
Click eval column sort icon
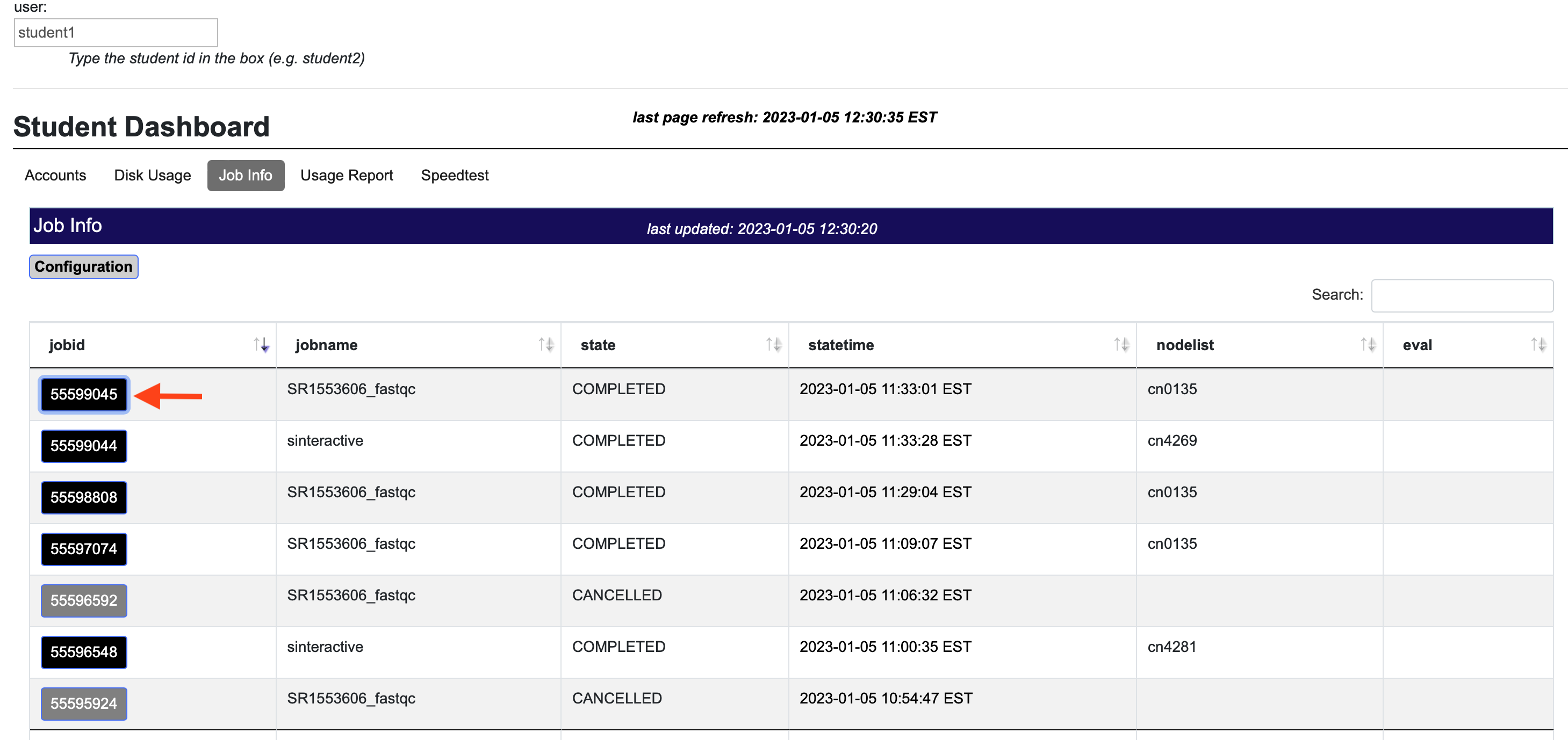click(x=1538, y=345)
